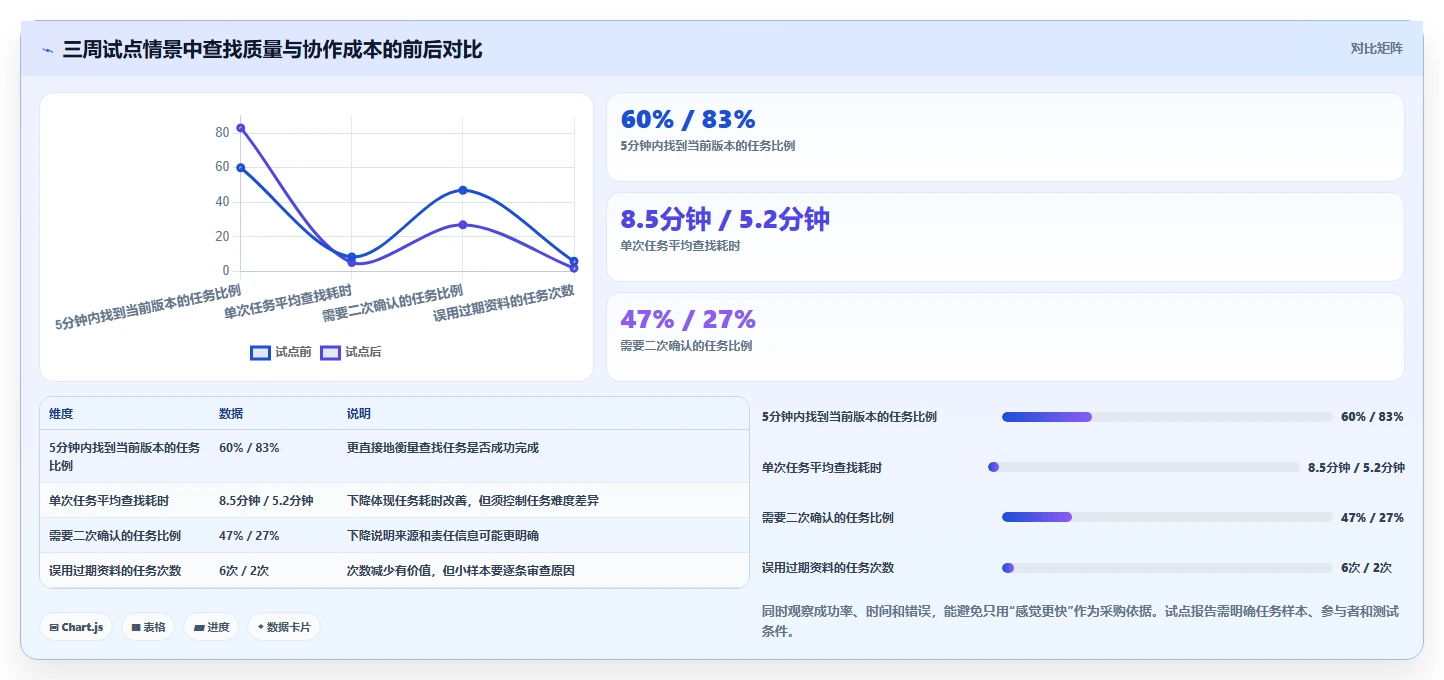Viewport: 1444px width, 680px height.
Task: Click table cell 下降体现任务耗时改善，但须控制任务难度差异
Action: pyautogui.click(x=473, y=501)
